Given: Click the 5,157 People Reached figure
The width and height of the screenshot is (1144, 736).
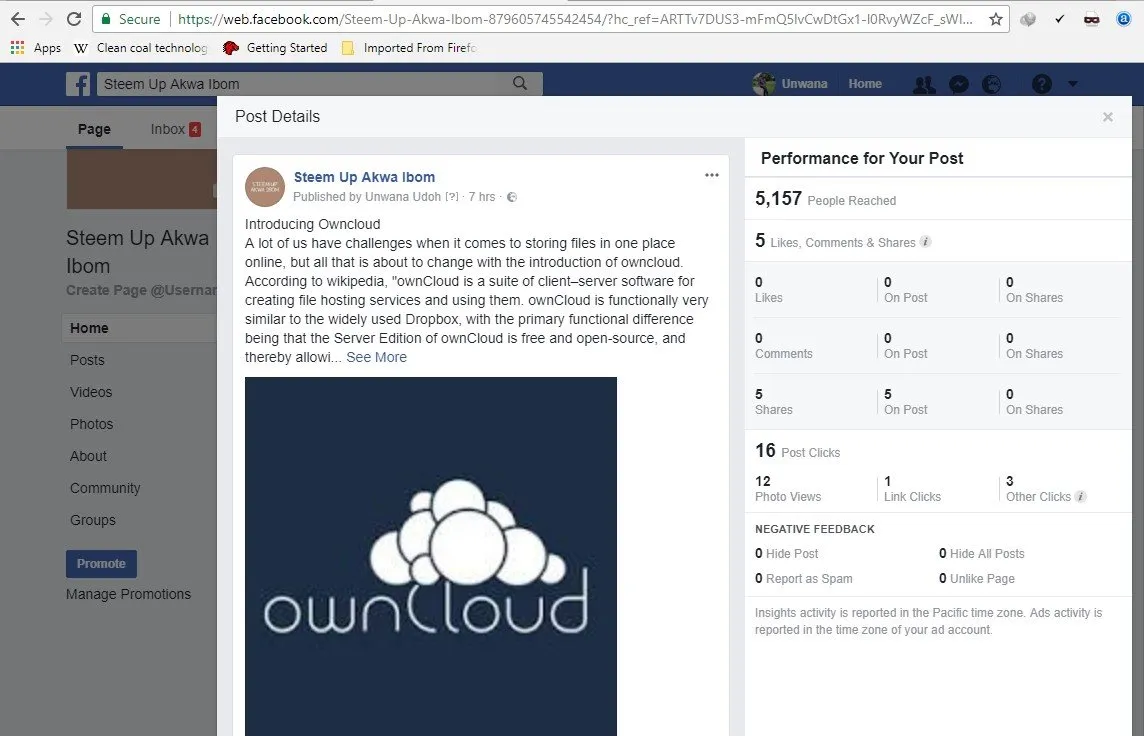Looking at the screenshot, I should [x=825, y=199].
